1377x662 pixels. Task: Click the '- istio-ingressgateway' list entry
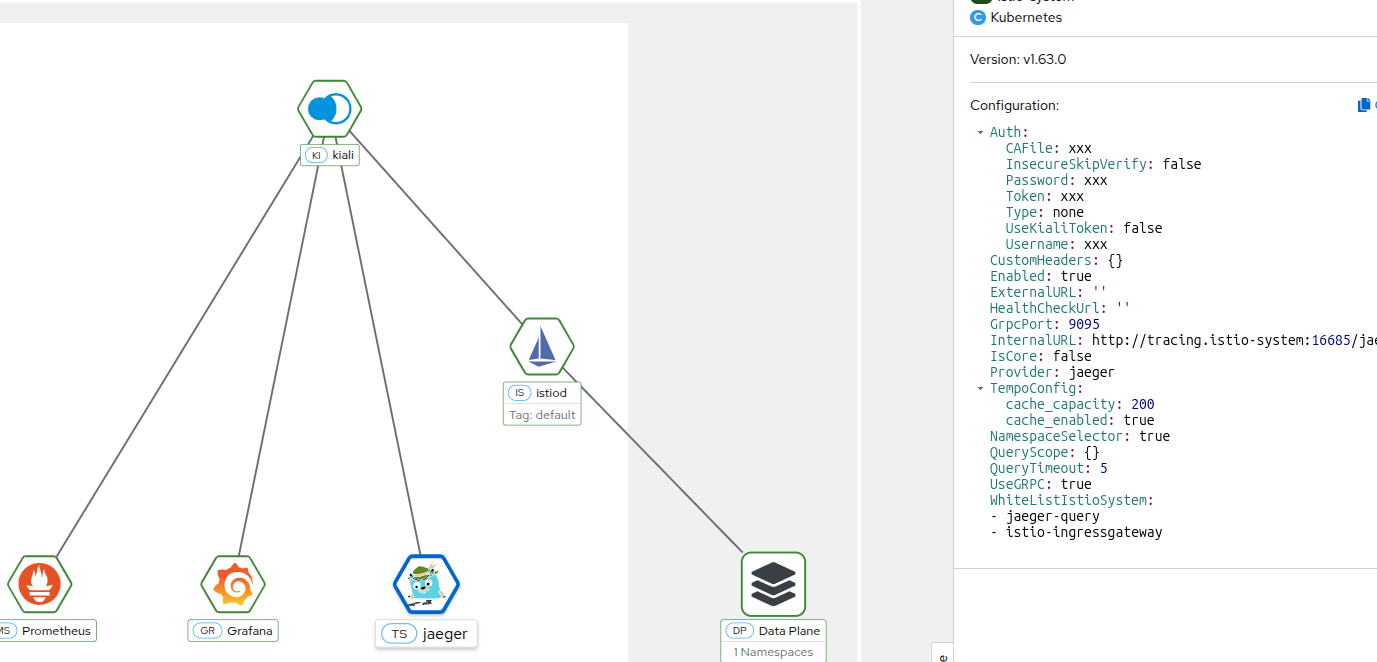coord(1076,532)
